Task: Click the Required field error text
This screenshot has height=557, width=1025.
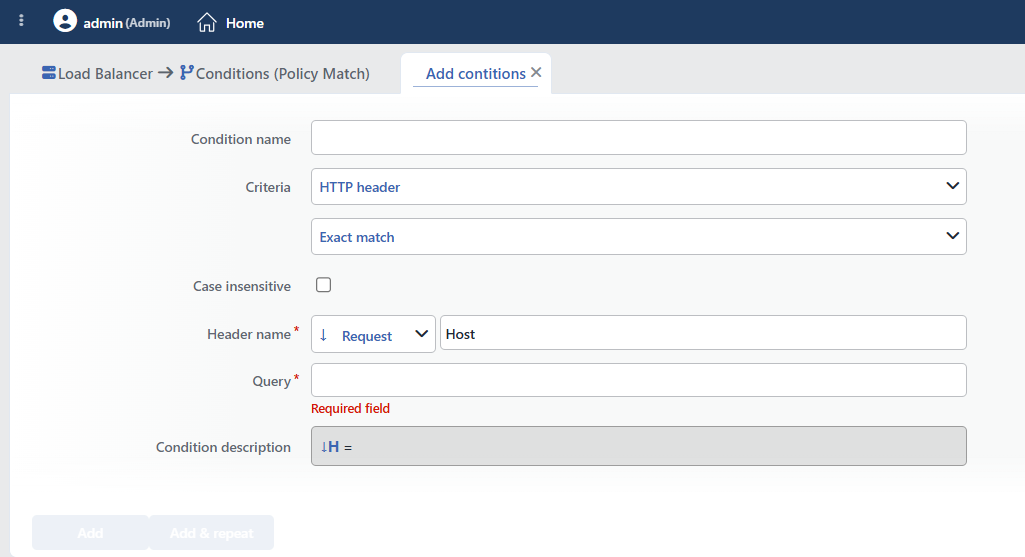Action: 350,408
